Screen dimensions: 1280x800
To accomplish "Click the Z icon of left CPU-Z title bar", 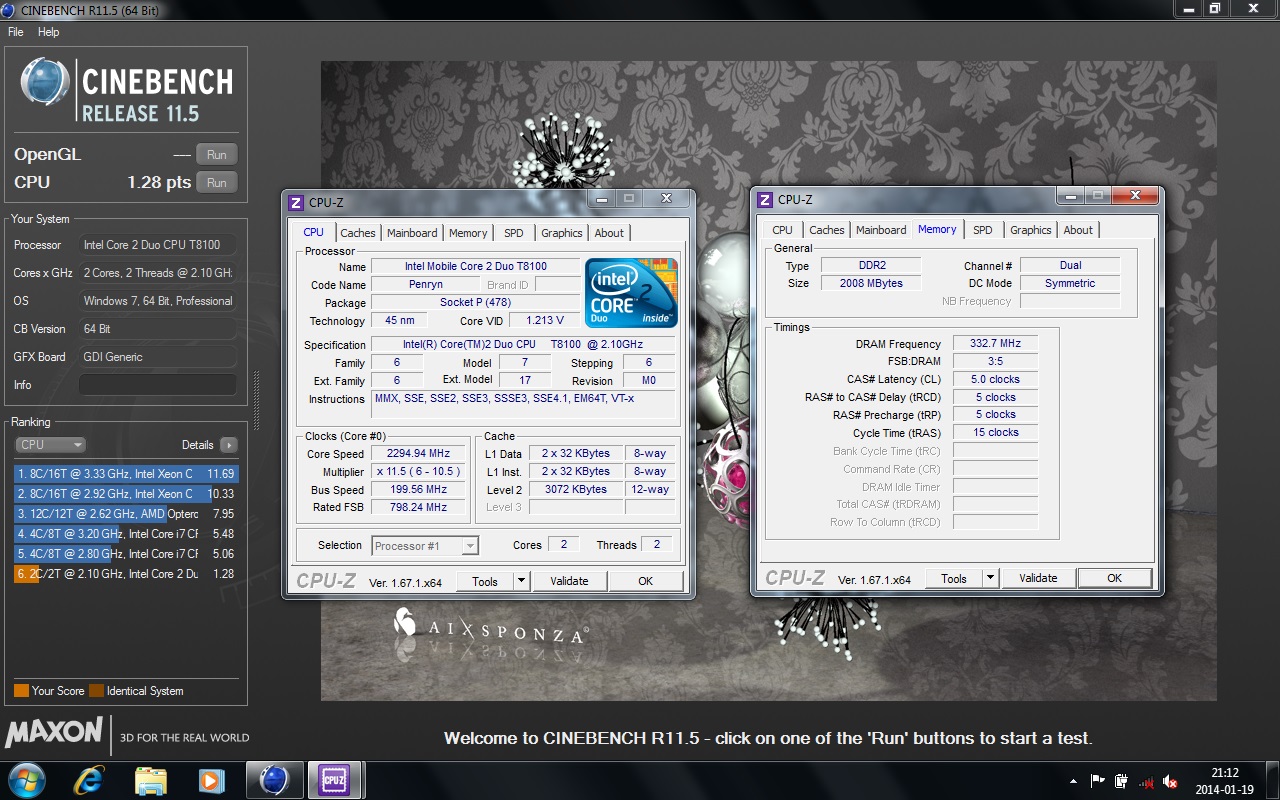I will click(x=296, y=203).
